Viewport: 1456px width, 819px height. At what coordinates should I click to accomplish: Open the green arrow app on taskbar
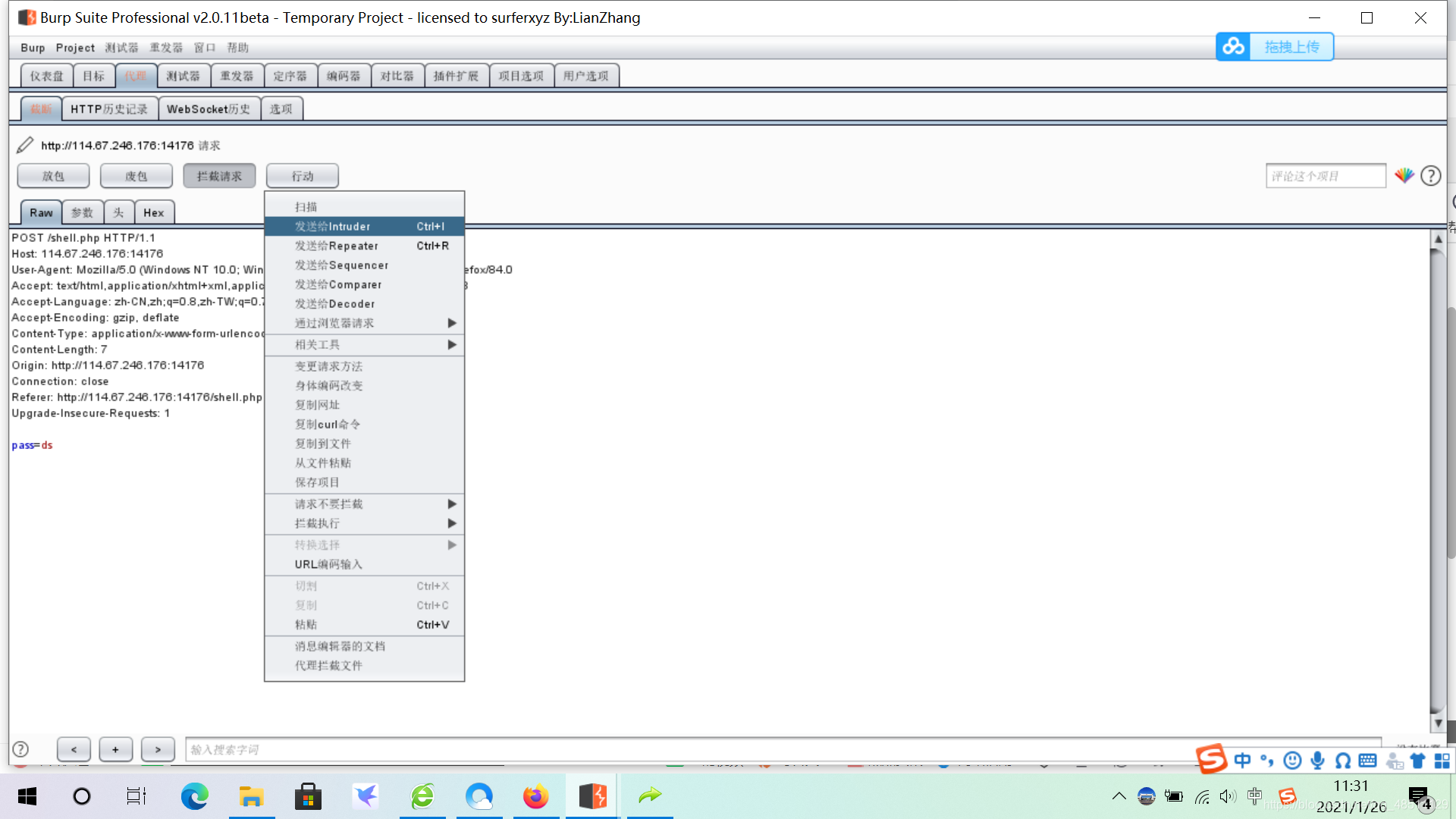(x=650, y=795)
